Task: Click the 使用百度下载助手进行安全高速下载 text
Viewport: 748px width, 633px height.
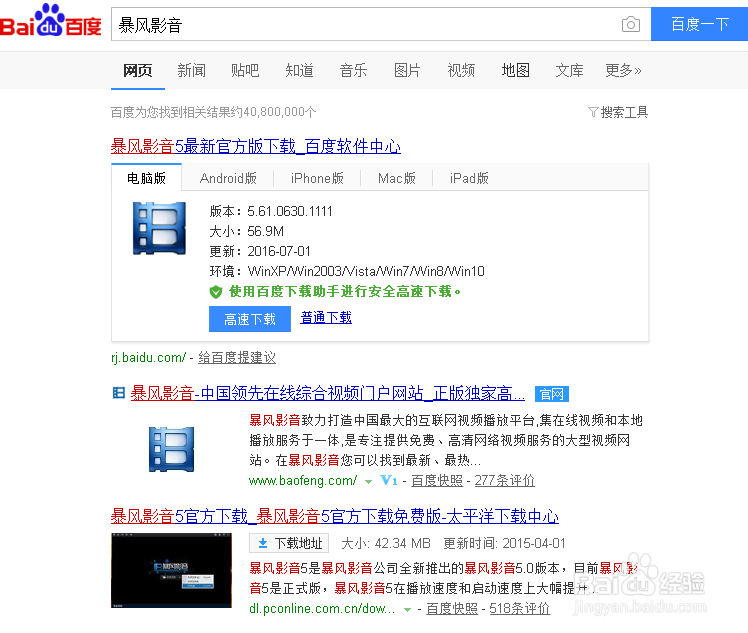Action: coord(345,291)
